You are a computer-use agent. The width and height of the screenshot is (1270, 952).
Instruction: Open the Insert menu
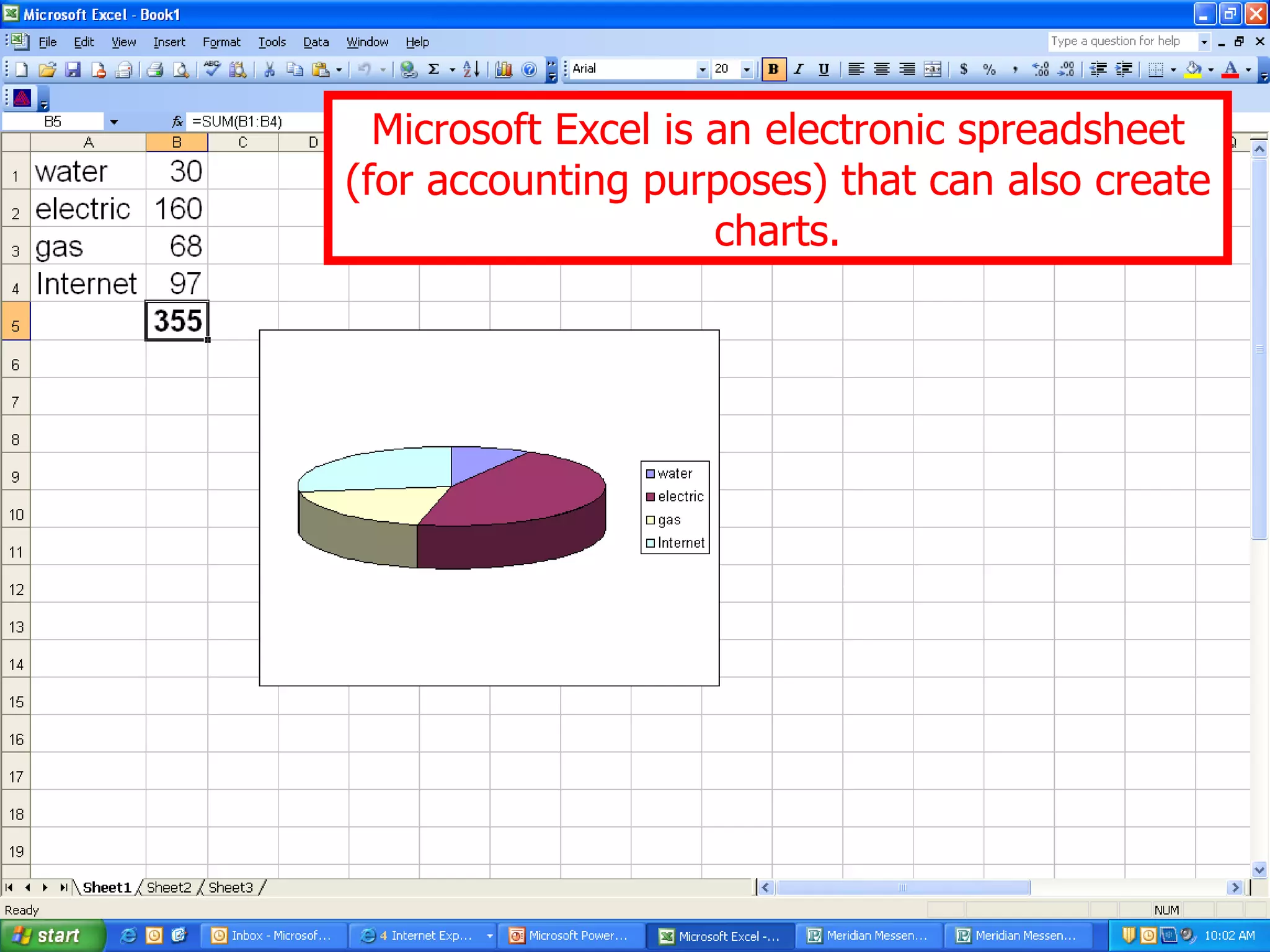[x=169, y=42]
